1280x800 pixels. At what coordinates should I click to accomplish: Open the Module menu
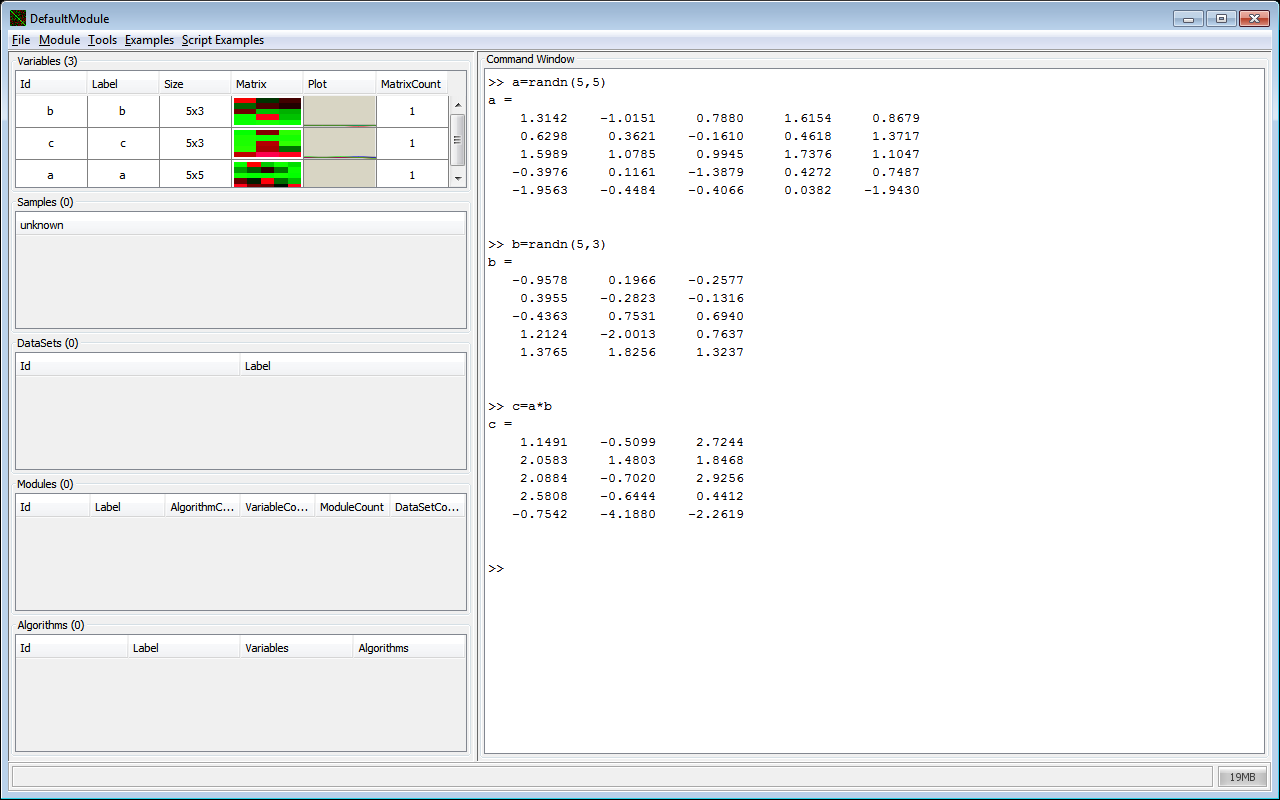pyautogui.click(x=59, y=40)
